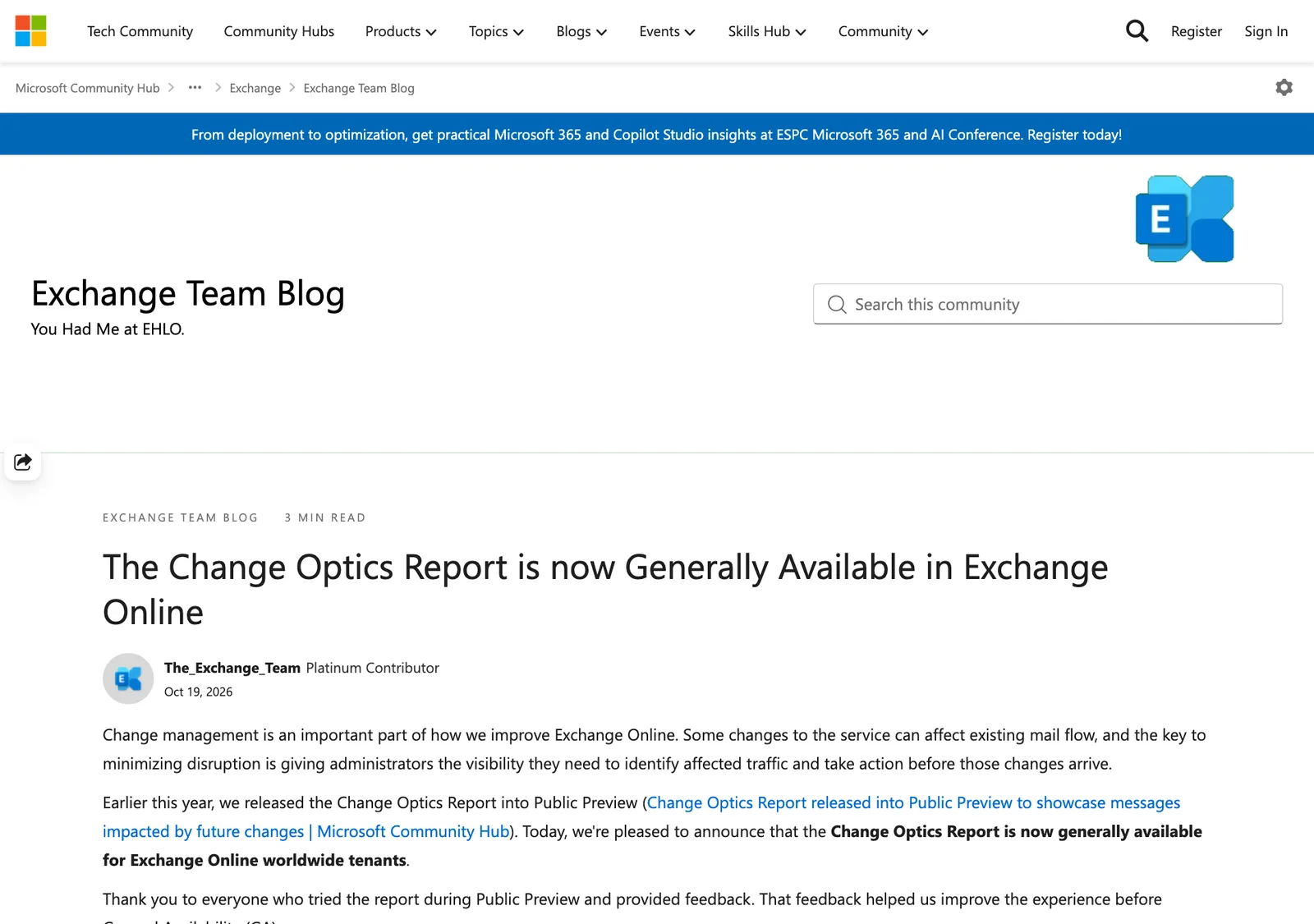The height and width of the screenshot is (924, 1314).
Task: Click The_Exchange_Team author avatar
Action: 128,678
